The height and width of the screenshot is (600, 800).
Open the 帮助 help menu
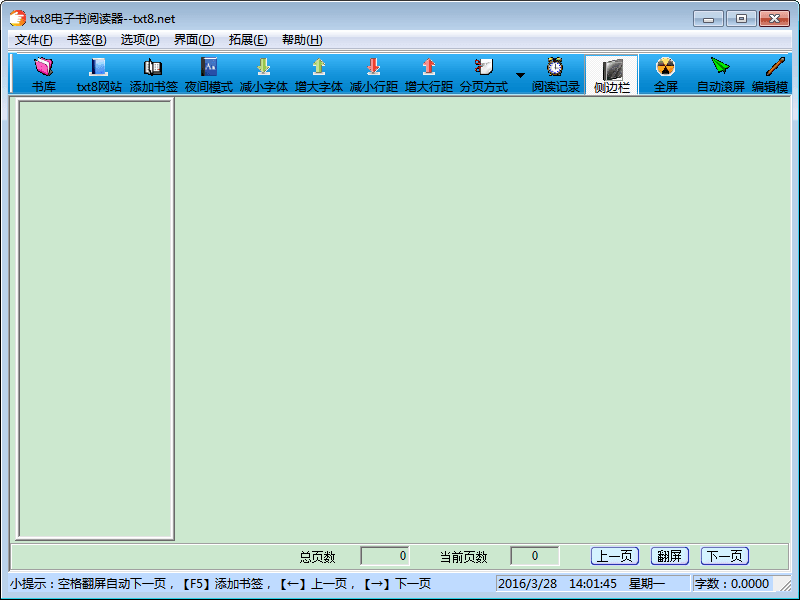click(x=300, y=39)
